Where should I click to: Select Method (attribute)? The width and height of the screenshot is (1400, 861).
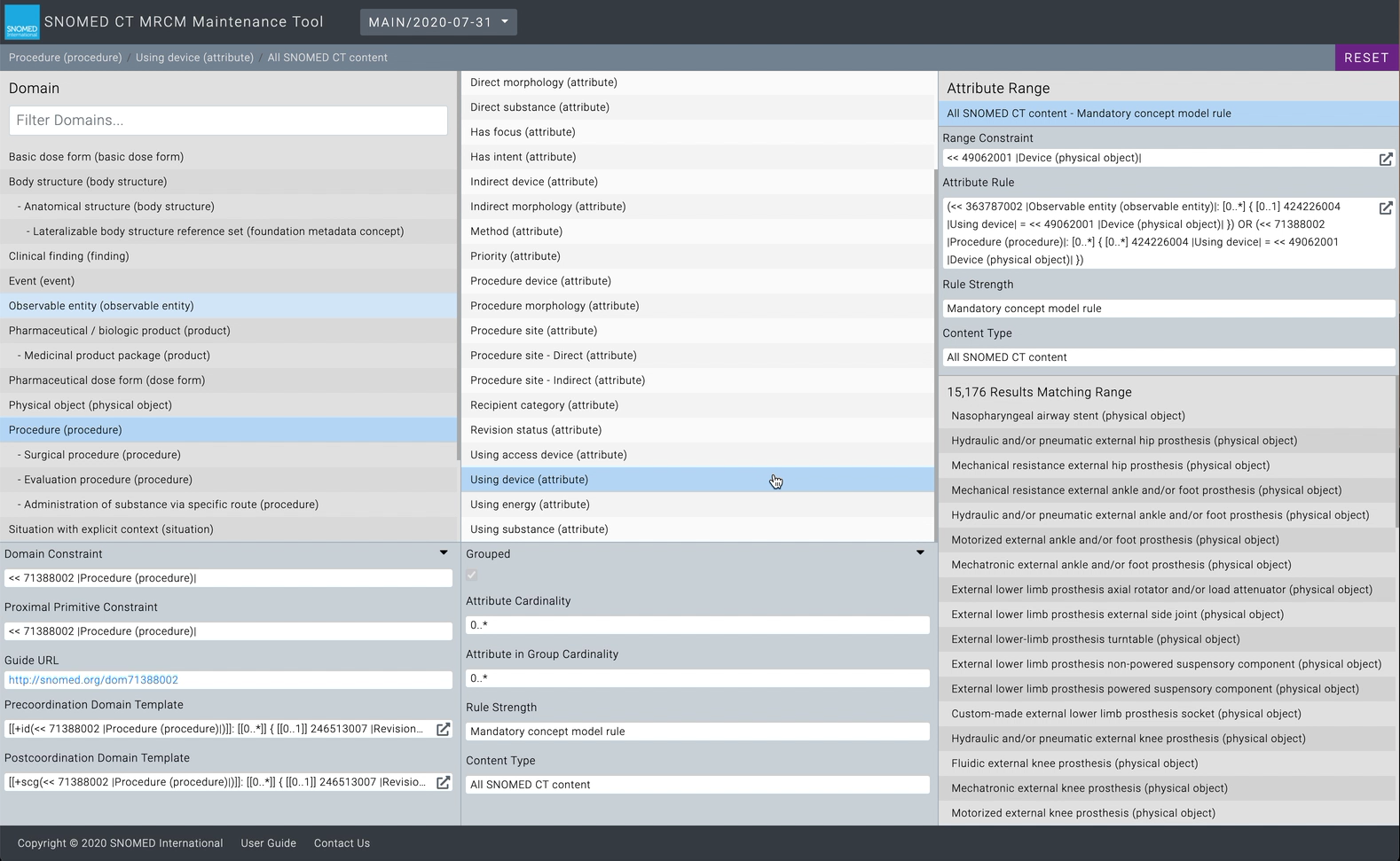coord(697,231)
